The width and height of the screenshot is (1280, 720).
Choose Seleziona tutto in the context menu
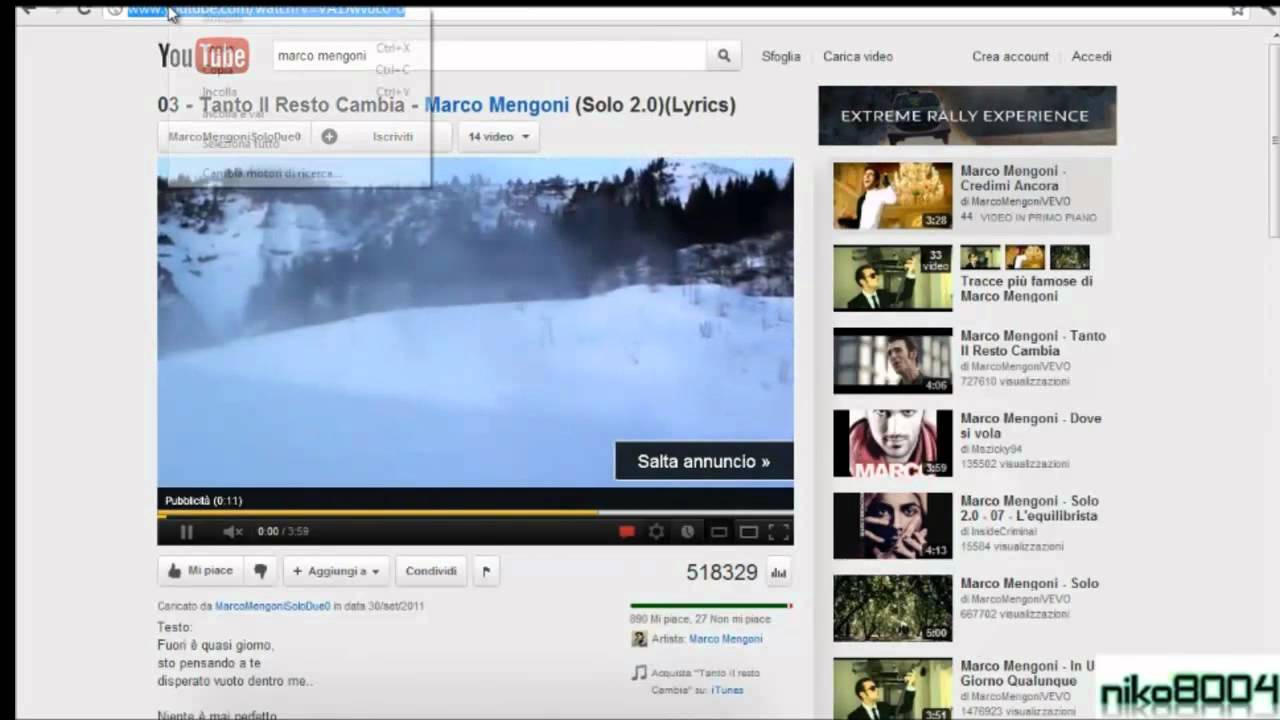241,144
